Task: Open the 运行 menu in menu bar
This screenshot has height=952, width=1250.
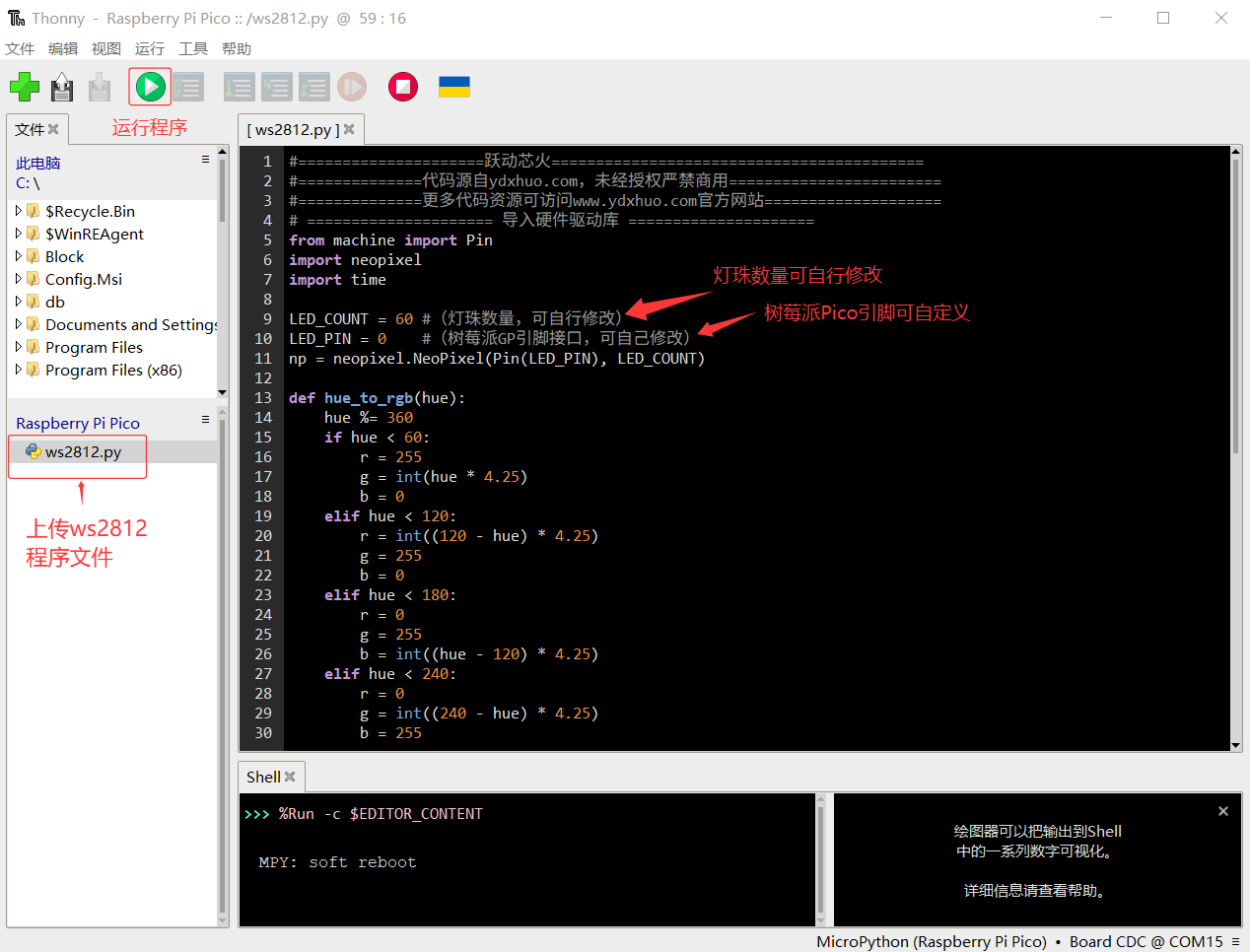Action: pyautogui.click(x=150, y=48)
